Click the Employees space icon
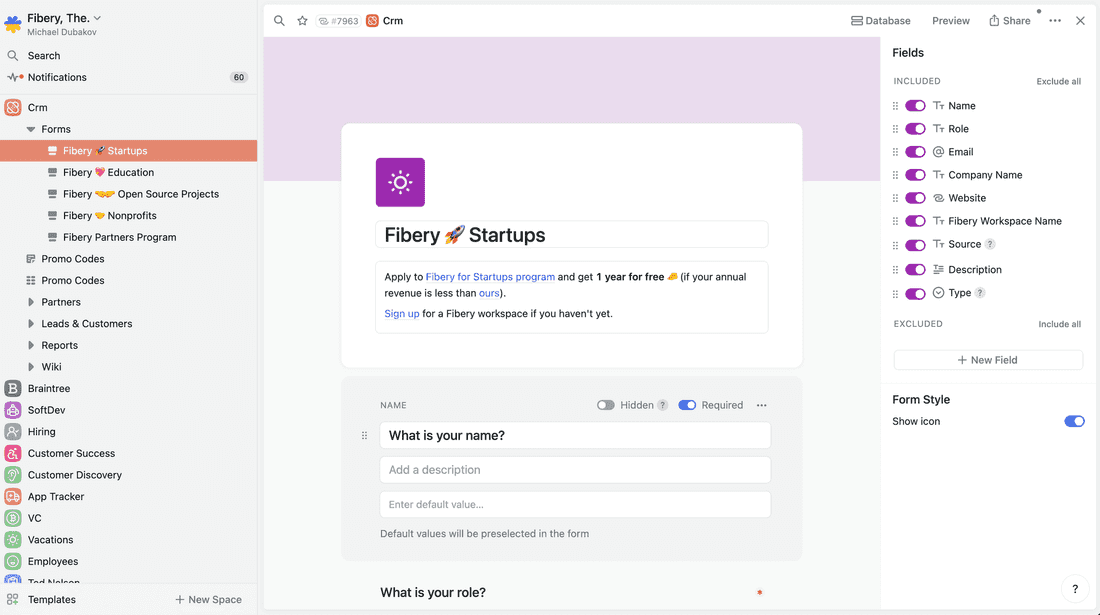Viewport: 1100px width, 615px height. pyautogui.click(x=12, y=561)
